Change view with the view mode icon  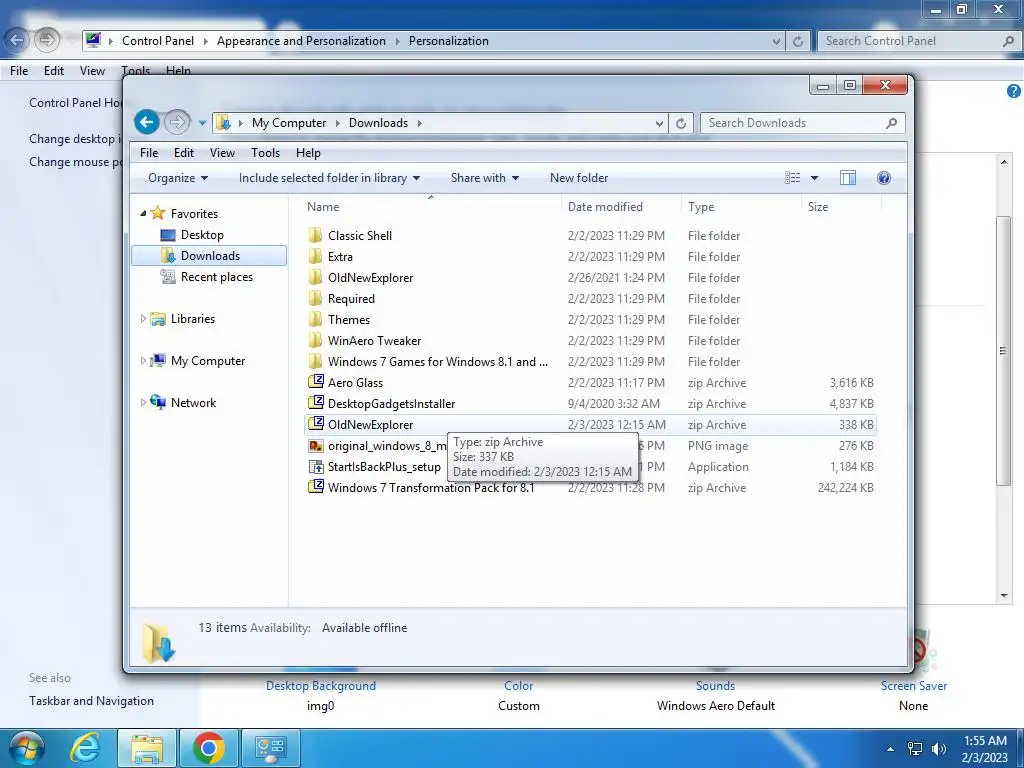coord(792,178)
